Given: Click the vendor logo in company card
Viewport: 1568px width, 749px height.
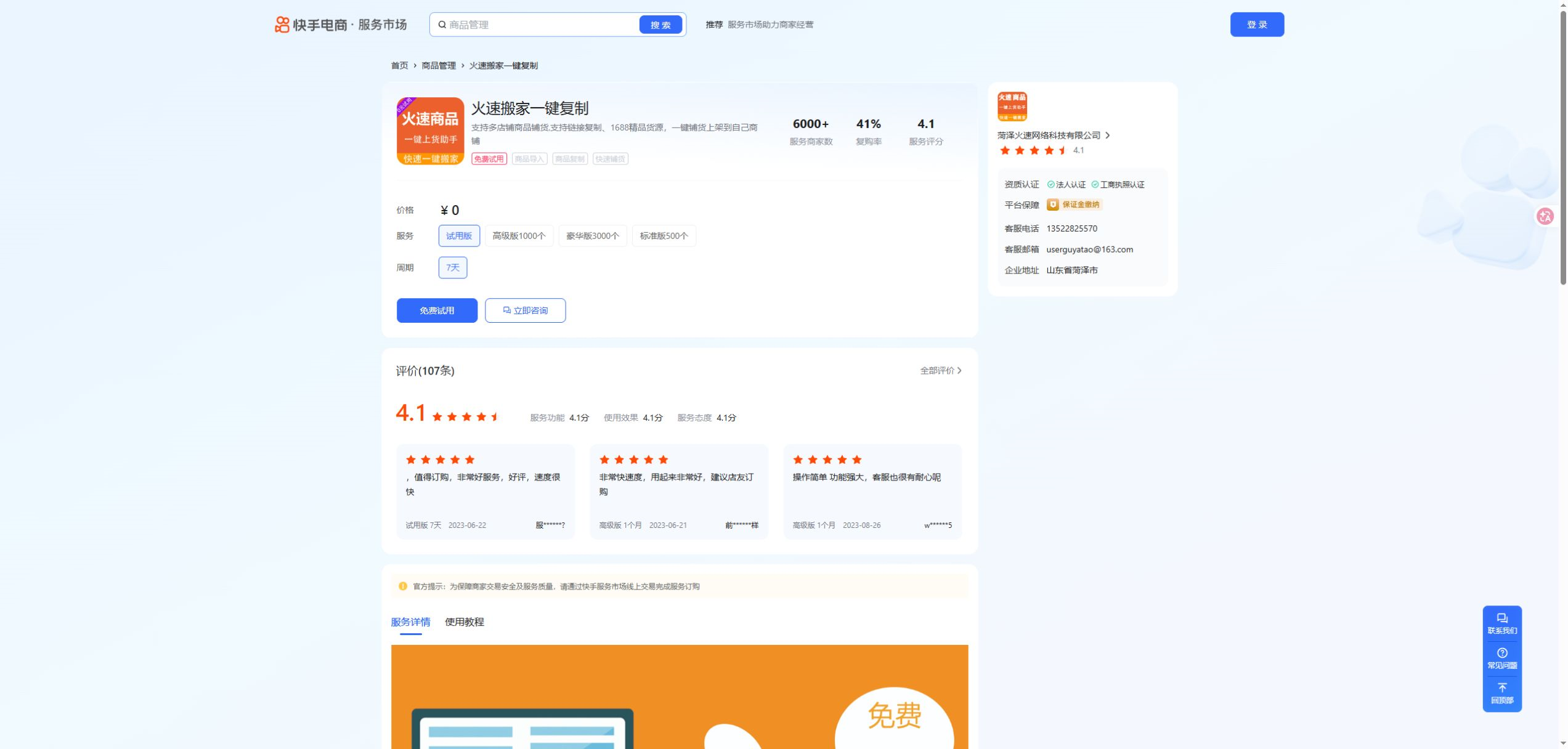Looking at the screenshot, I should tap(1012, 107).
